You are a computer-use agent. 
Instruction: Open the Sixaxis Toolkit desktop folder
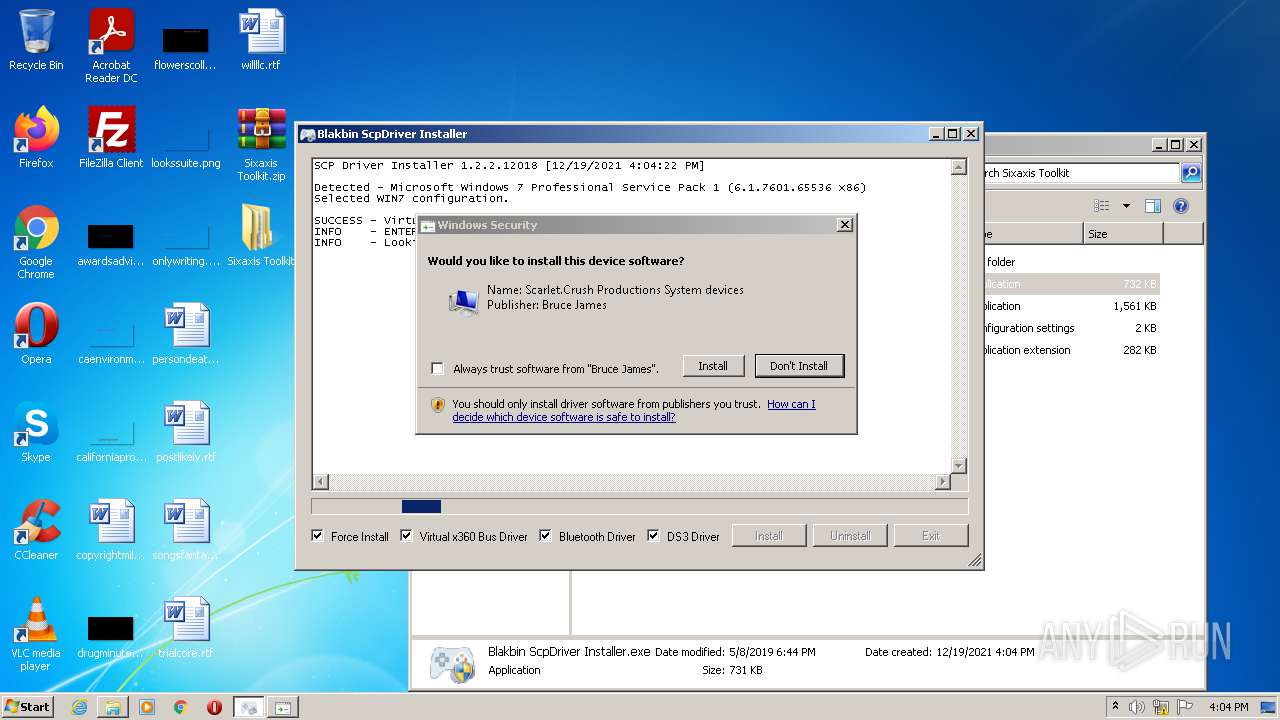(x=261, y=236)
